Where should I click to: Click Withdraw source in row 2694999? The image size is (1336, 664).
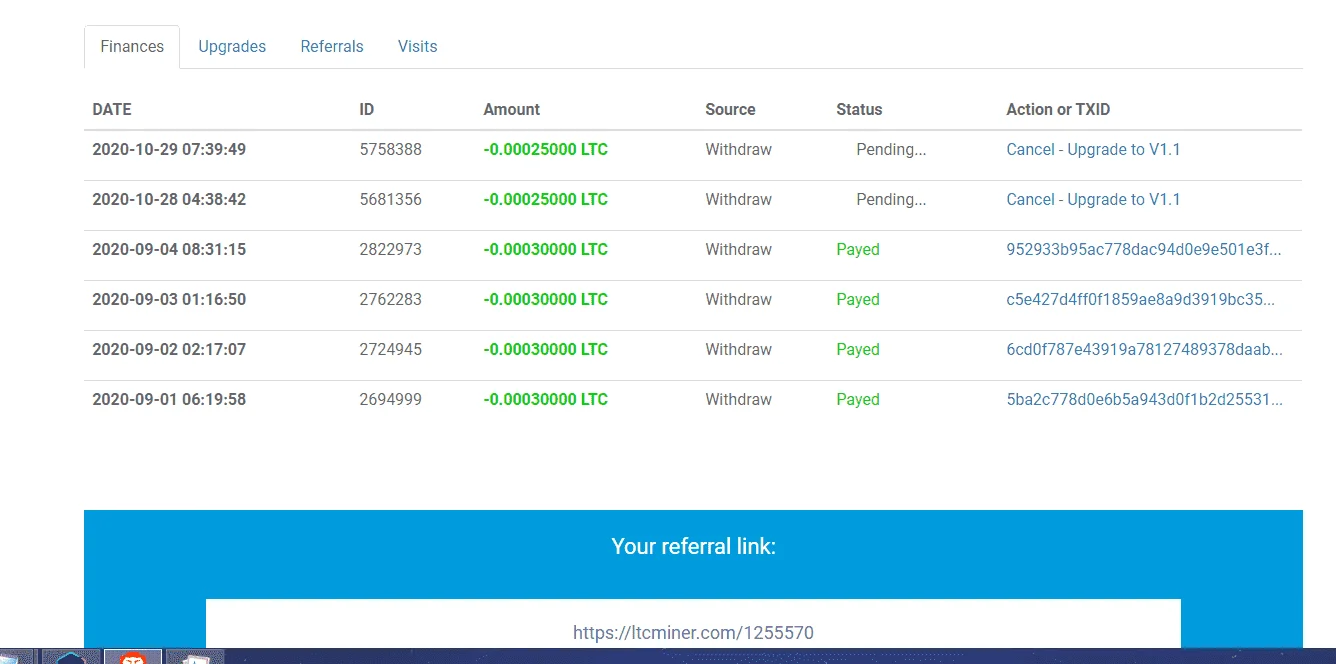tap(738, 400)
